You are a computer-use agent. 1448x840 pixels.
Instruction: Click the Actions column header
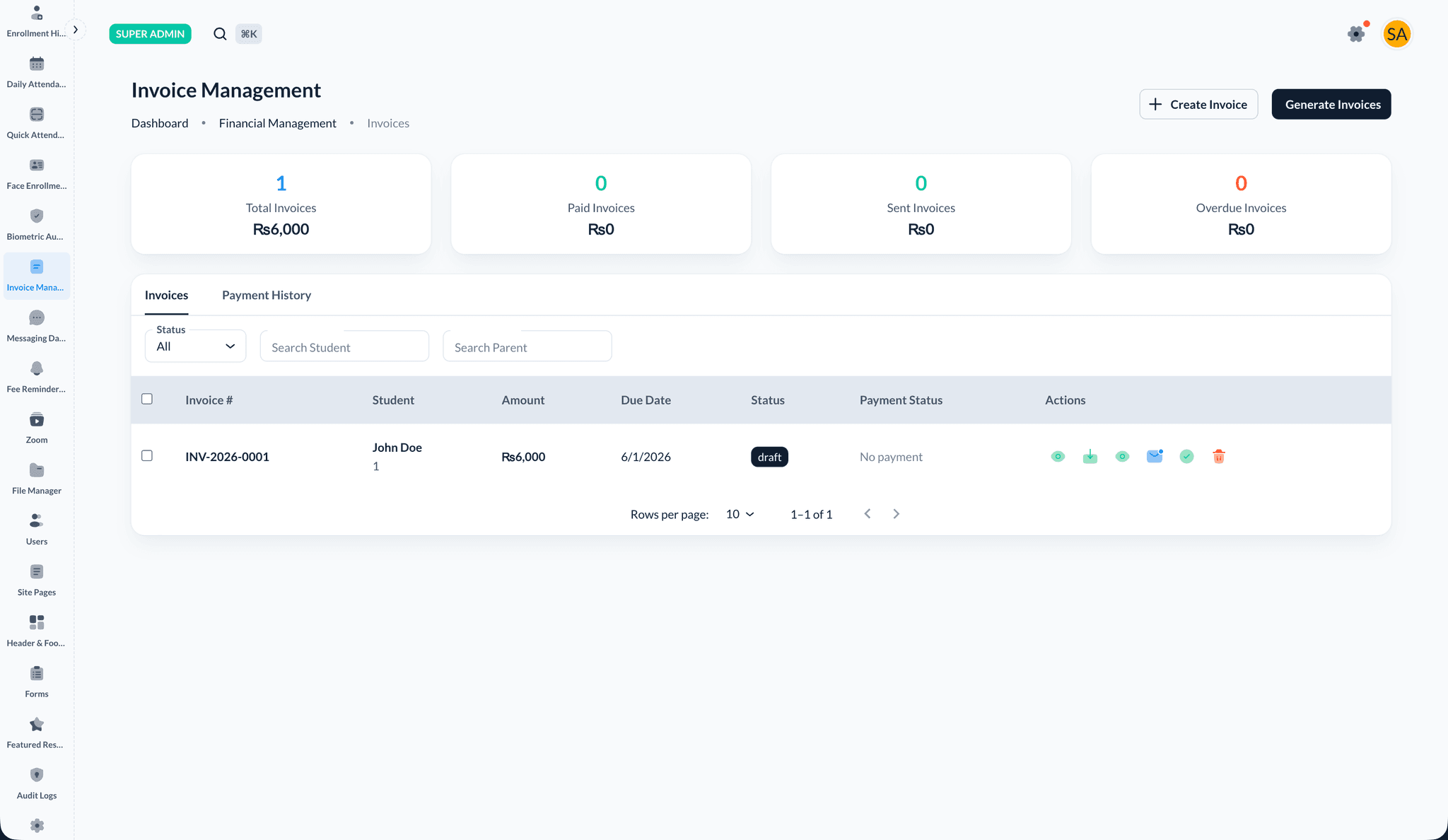1065,400
